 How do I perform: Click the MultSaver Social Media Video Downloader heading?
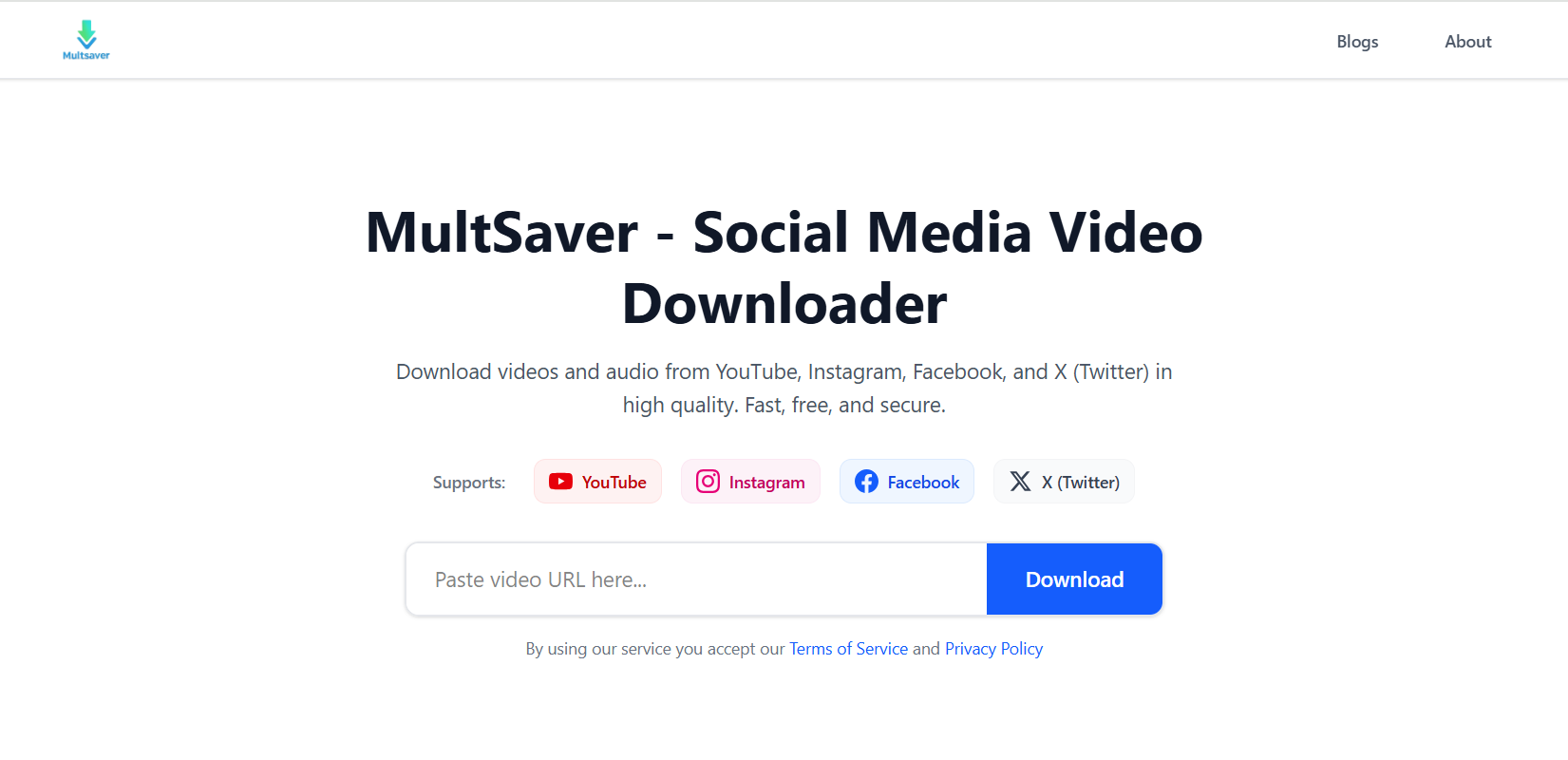784,268
